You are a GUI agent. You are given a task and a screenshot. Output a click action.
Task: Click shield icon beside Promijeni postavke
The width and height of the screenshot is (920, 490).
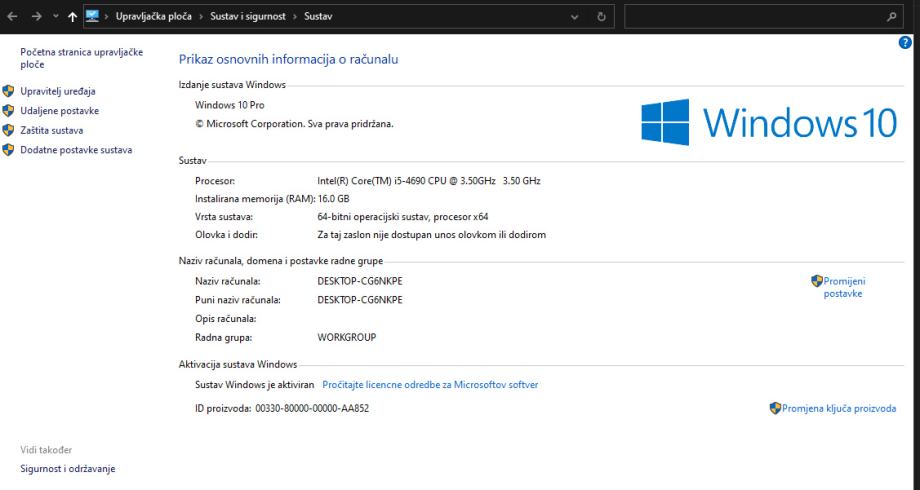tap(817, 281)
